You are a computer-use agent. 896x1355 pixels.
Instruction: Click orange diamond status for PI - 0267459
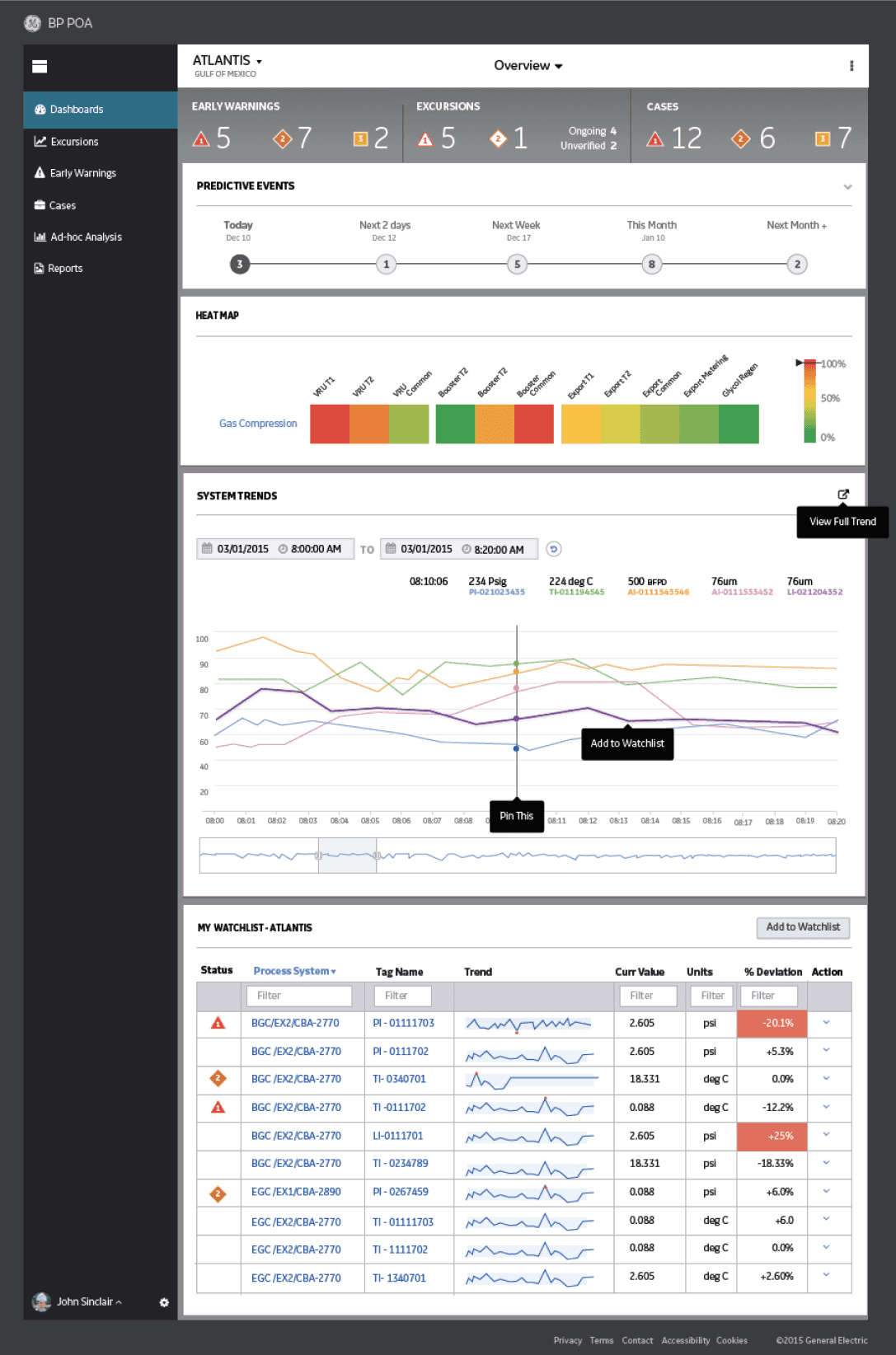[x=218, y=1193]
